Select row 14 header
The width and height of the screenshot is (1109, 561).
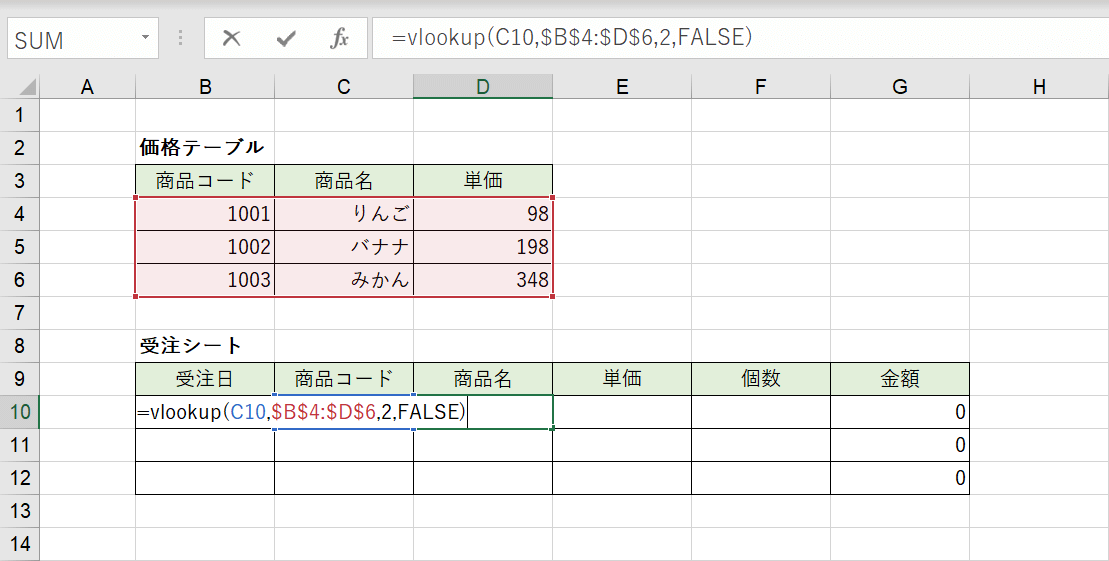tap(20, 544)
